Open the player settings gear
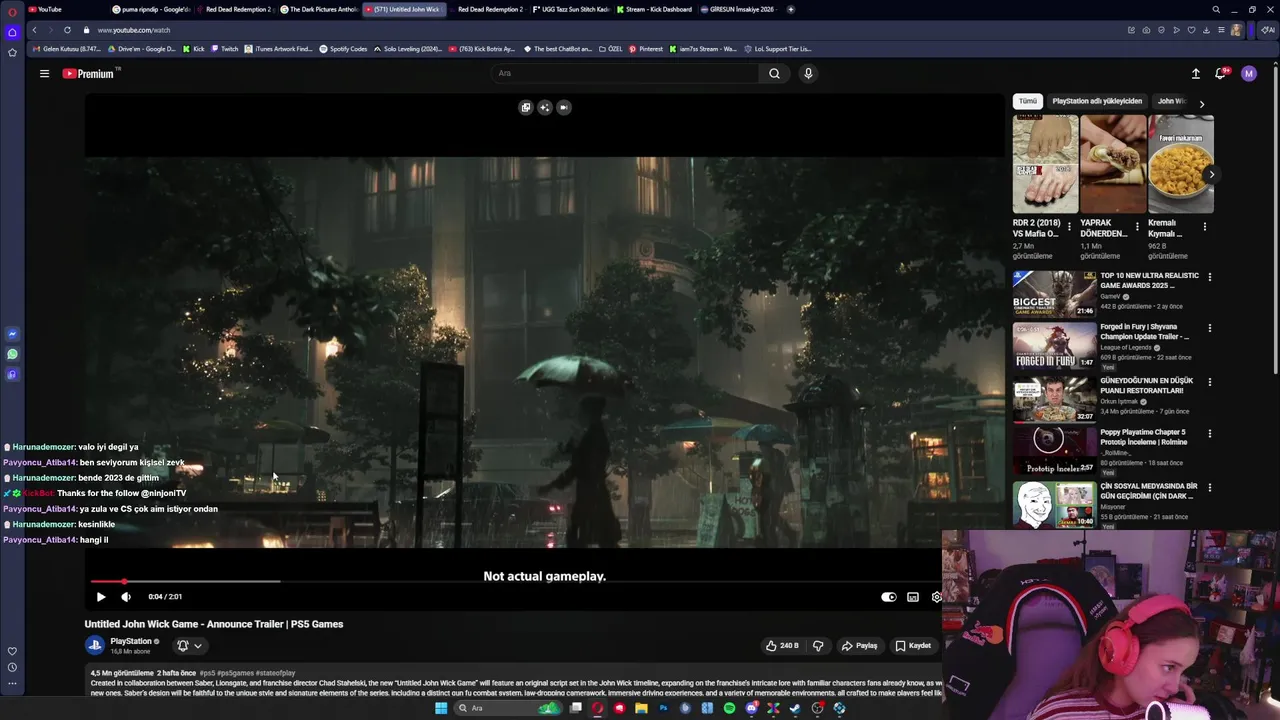1280x720 pixels. click(x=936, y=597)
